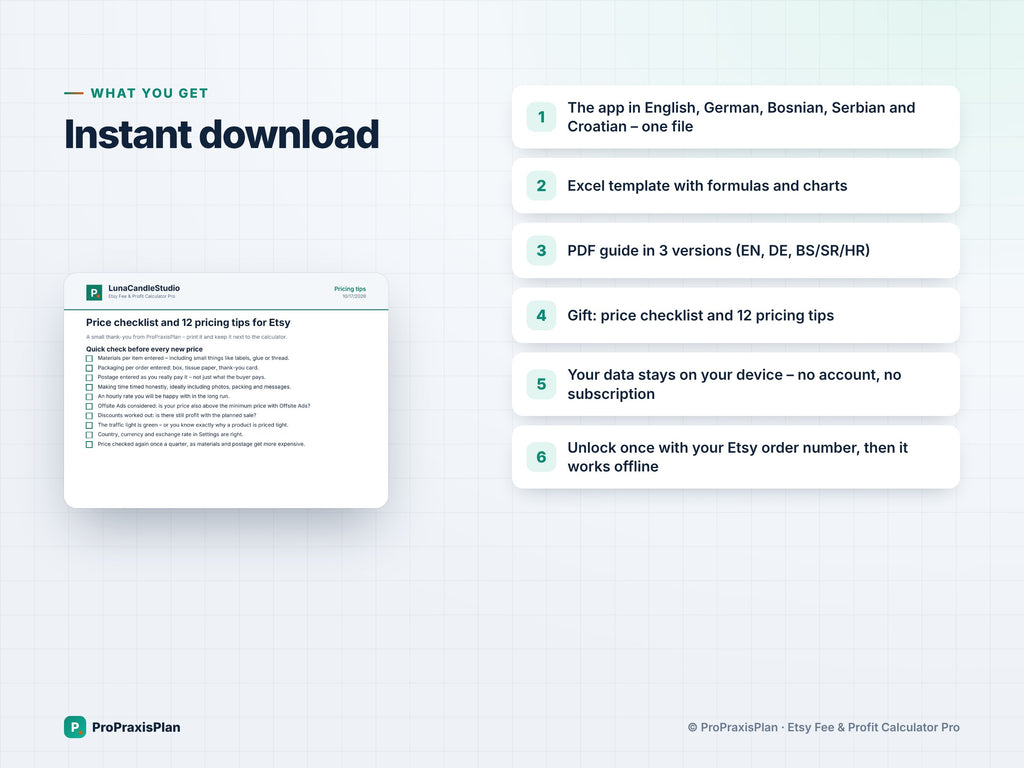The height and width of the screenshot is (768, 1024).
Task: Check the 'Country, currency and exchange rate' checkbox
Action: click(x=89, y=435)
